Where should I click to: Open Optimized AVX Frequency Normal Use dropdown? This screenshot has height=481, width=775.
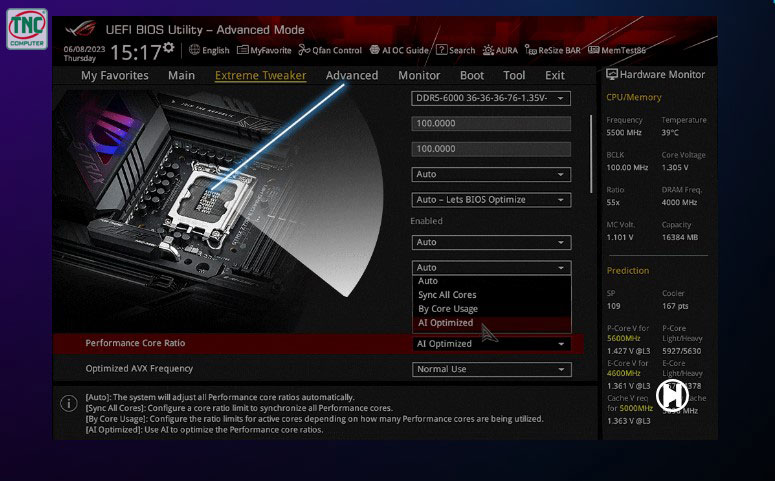[492, 369]
